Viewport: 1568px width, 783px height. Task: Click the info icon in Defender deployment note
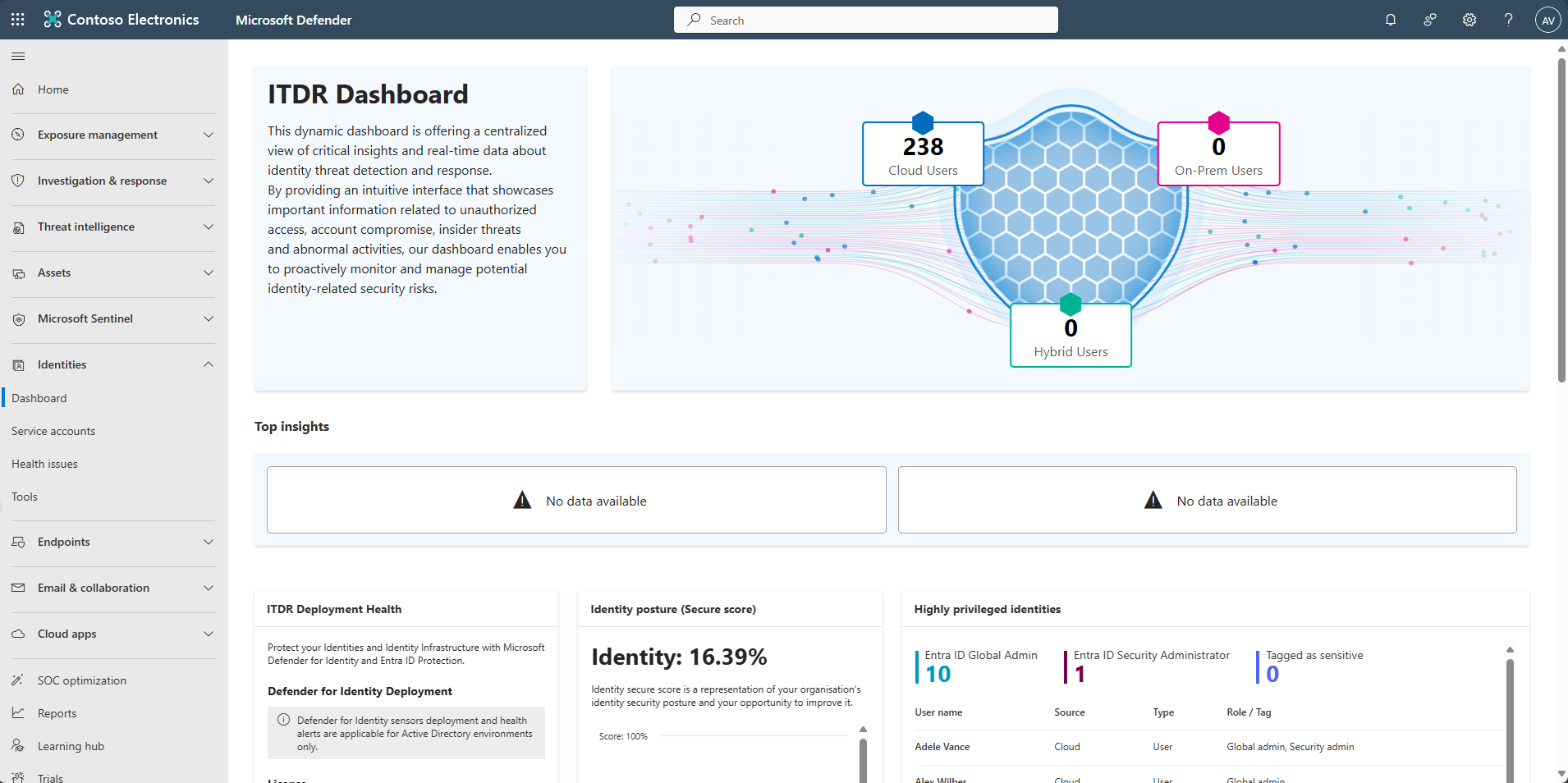pos(283,720)
